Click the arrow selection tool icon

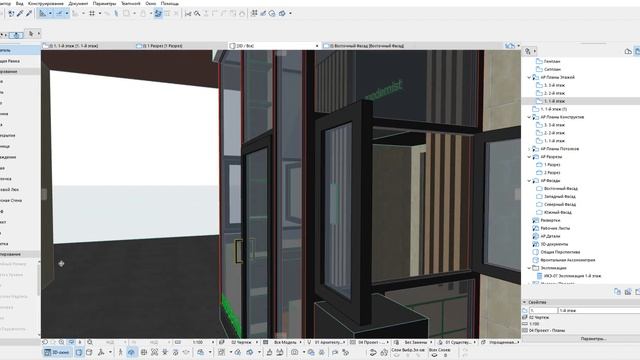tap(31, 34)
